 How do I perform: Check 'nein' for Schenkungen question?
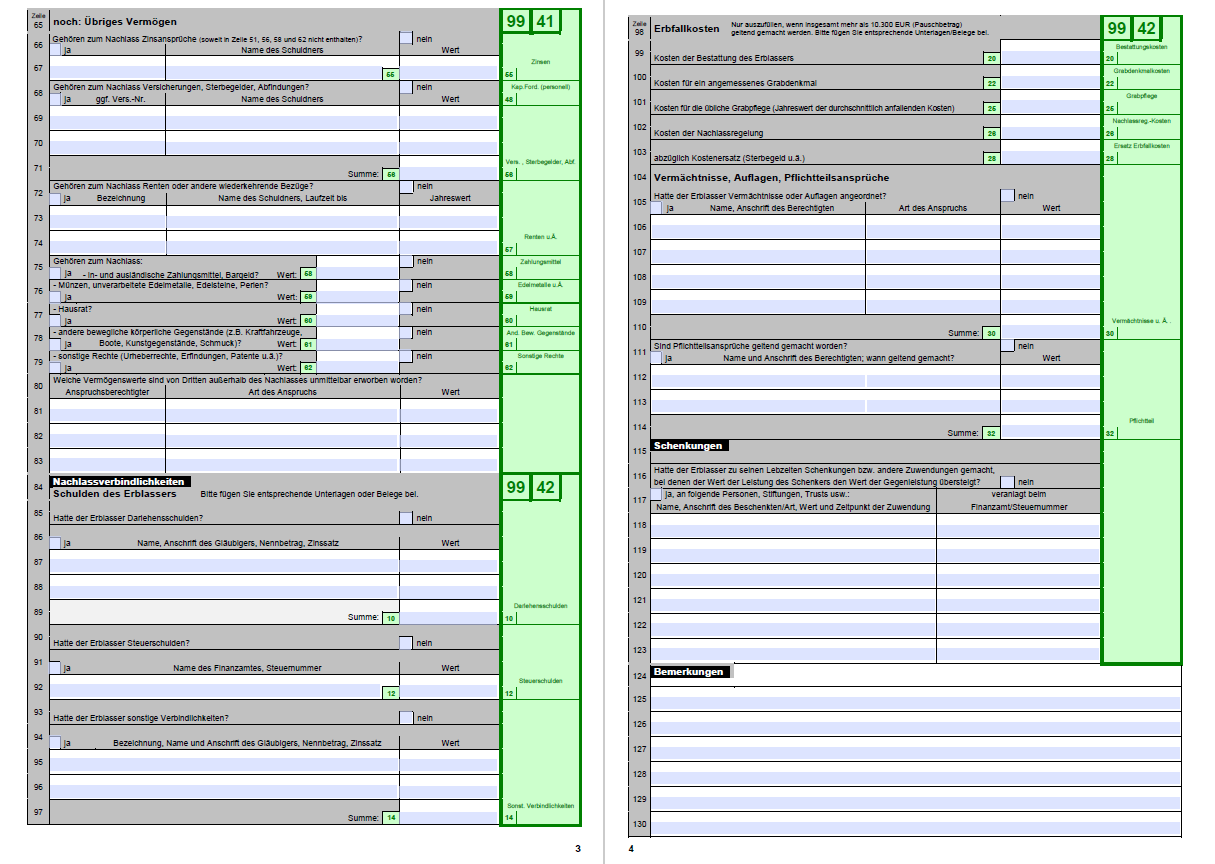coord(1007,481)
